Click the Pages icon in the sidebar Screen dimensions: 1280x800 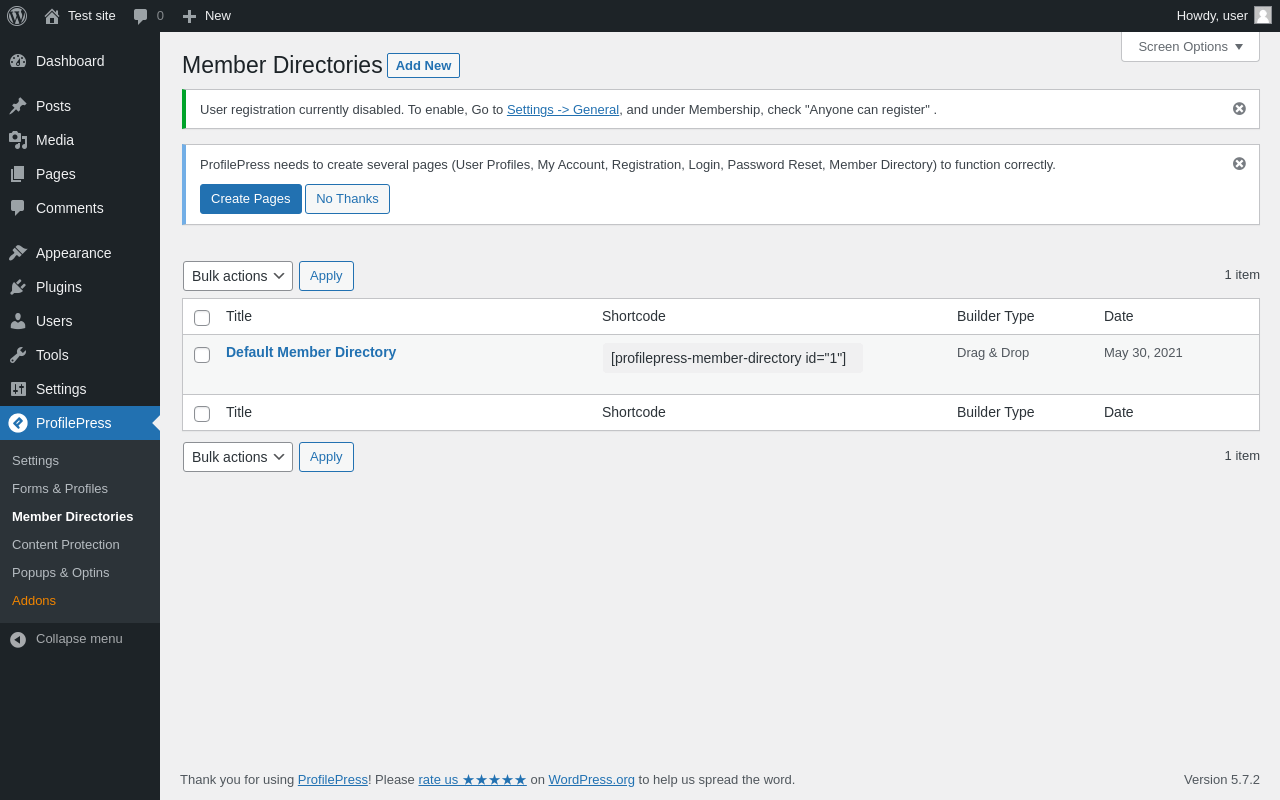(18, 174)
